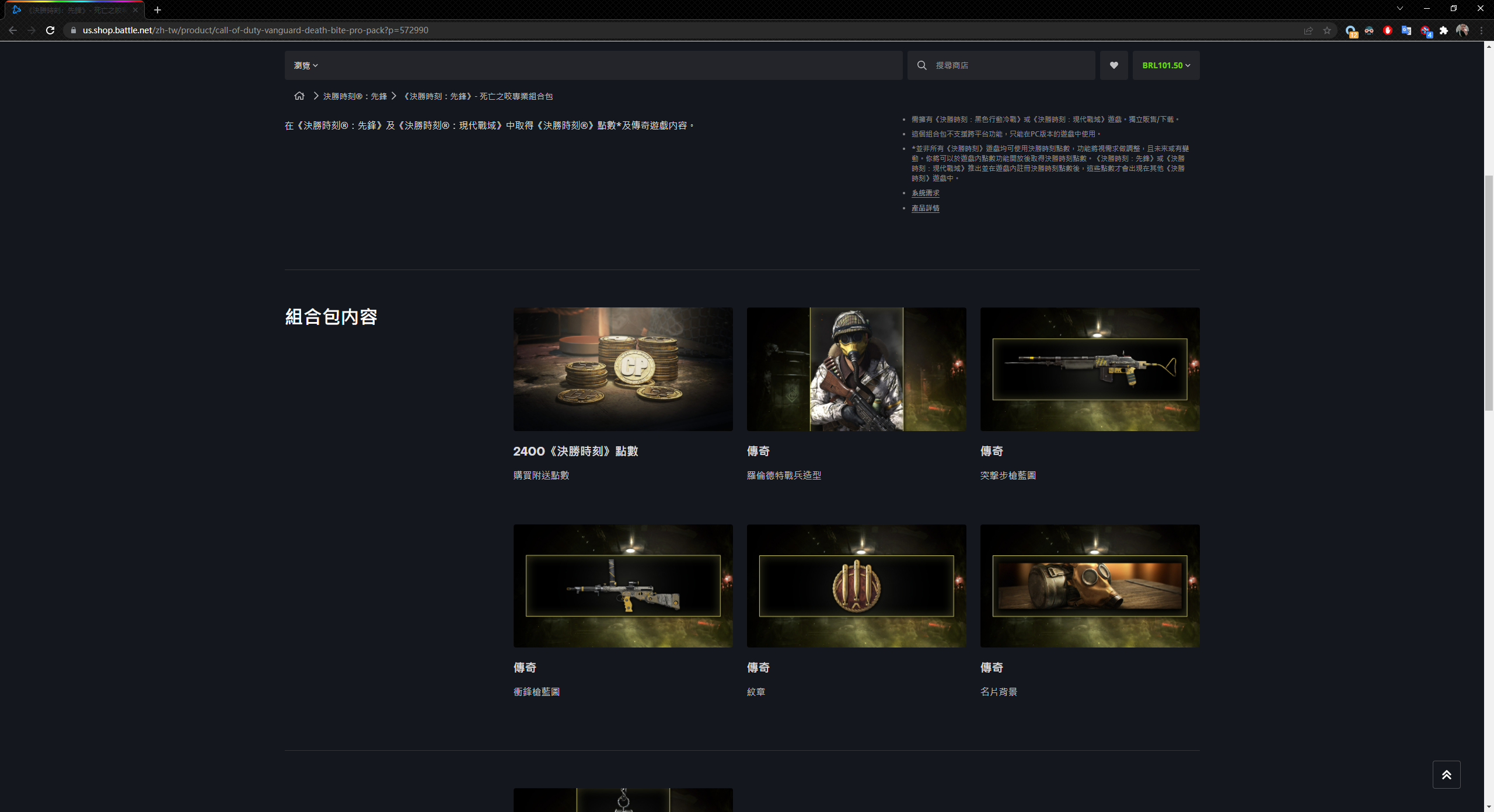The width and height of the screenshot is (1494, 812).
Task: Click the Google Translate extension icon
Action: (x=1406, y=30)
